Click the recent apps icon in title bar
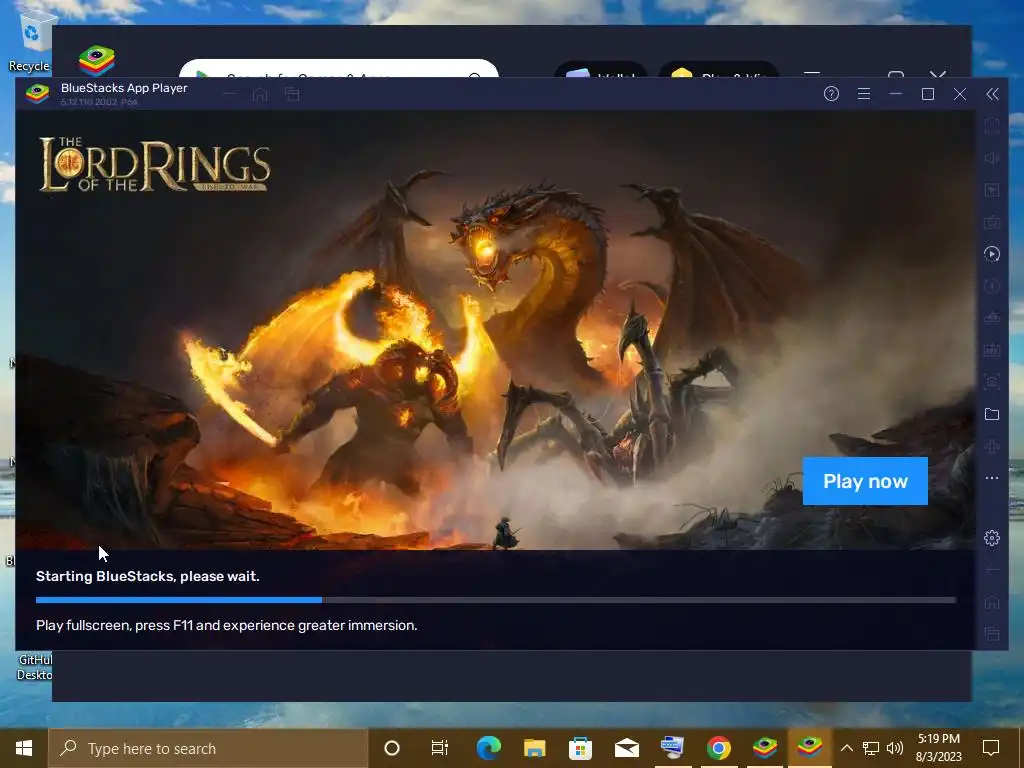 (292, 95)
